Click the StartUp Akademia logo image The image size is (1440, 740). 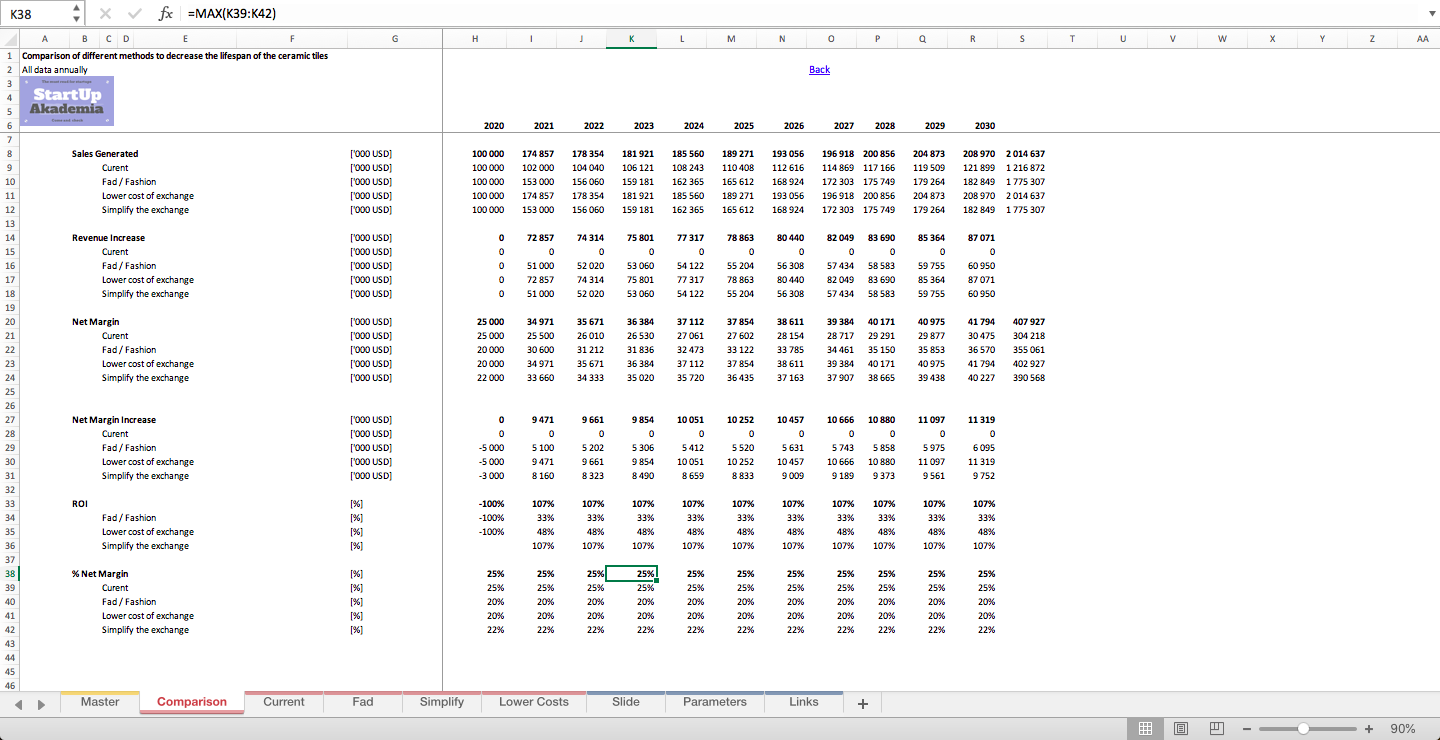pyautogui.click(x=66, y=100)
